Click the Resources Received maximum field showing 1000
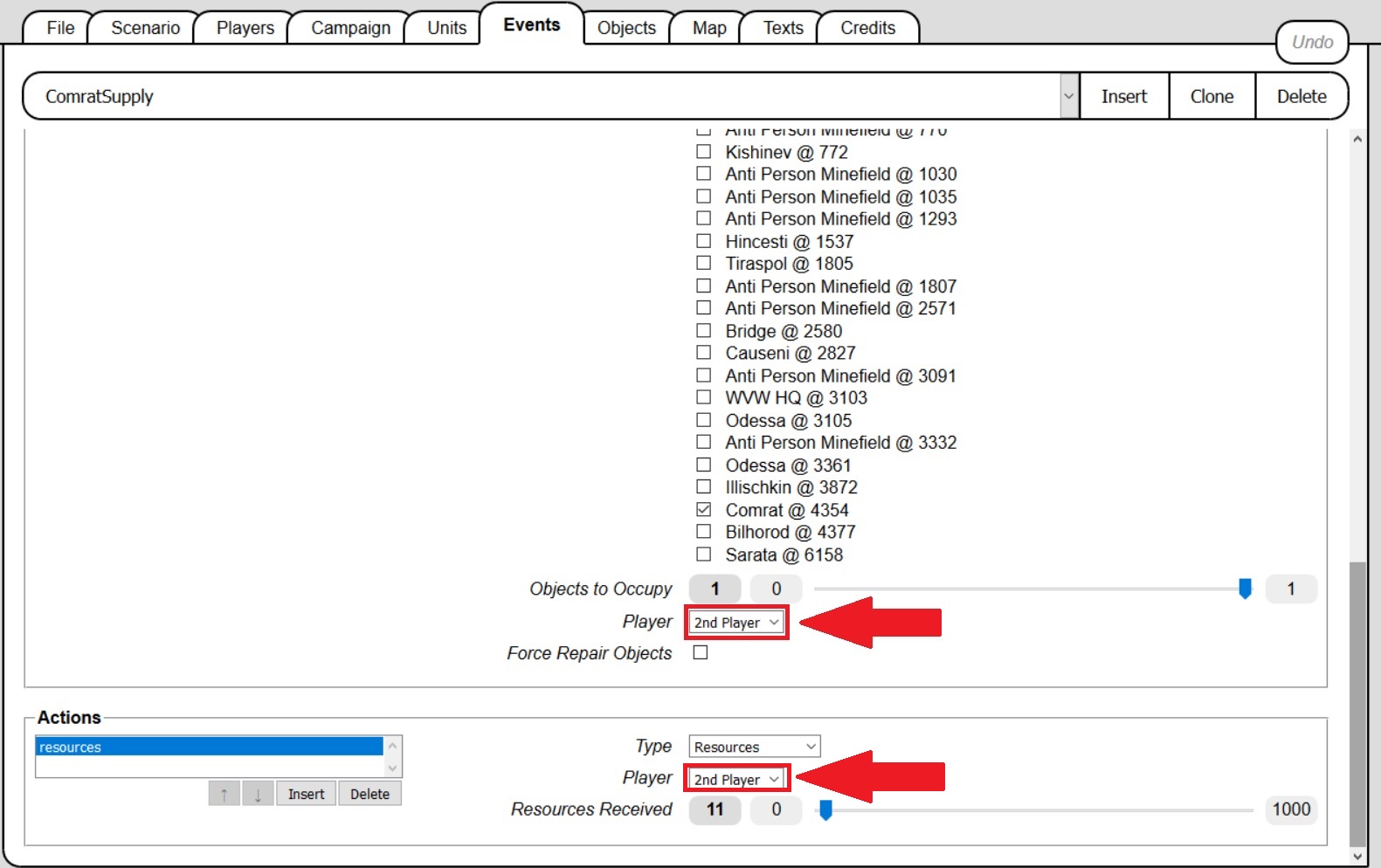Screen dimensions: 1381x868 (x=1291, y=809)
